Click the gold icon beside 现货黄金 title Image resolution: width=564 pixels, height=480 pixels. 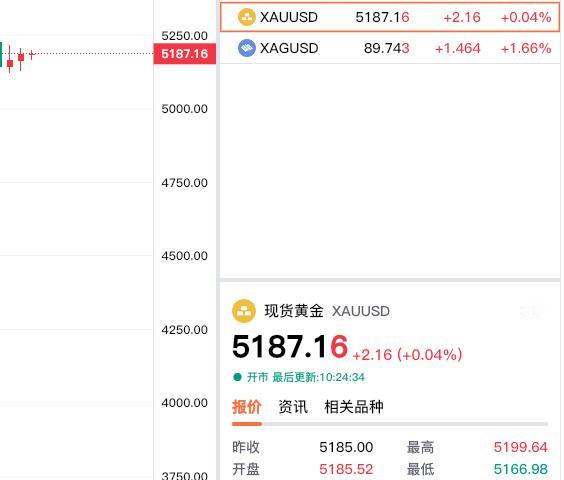[244, 311]
